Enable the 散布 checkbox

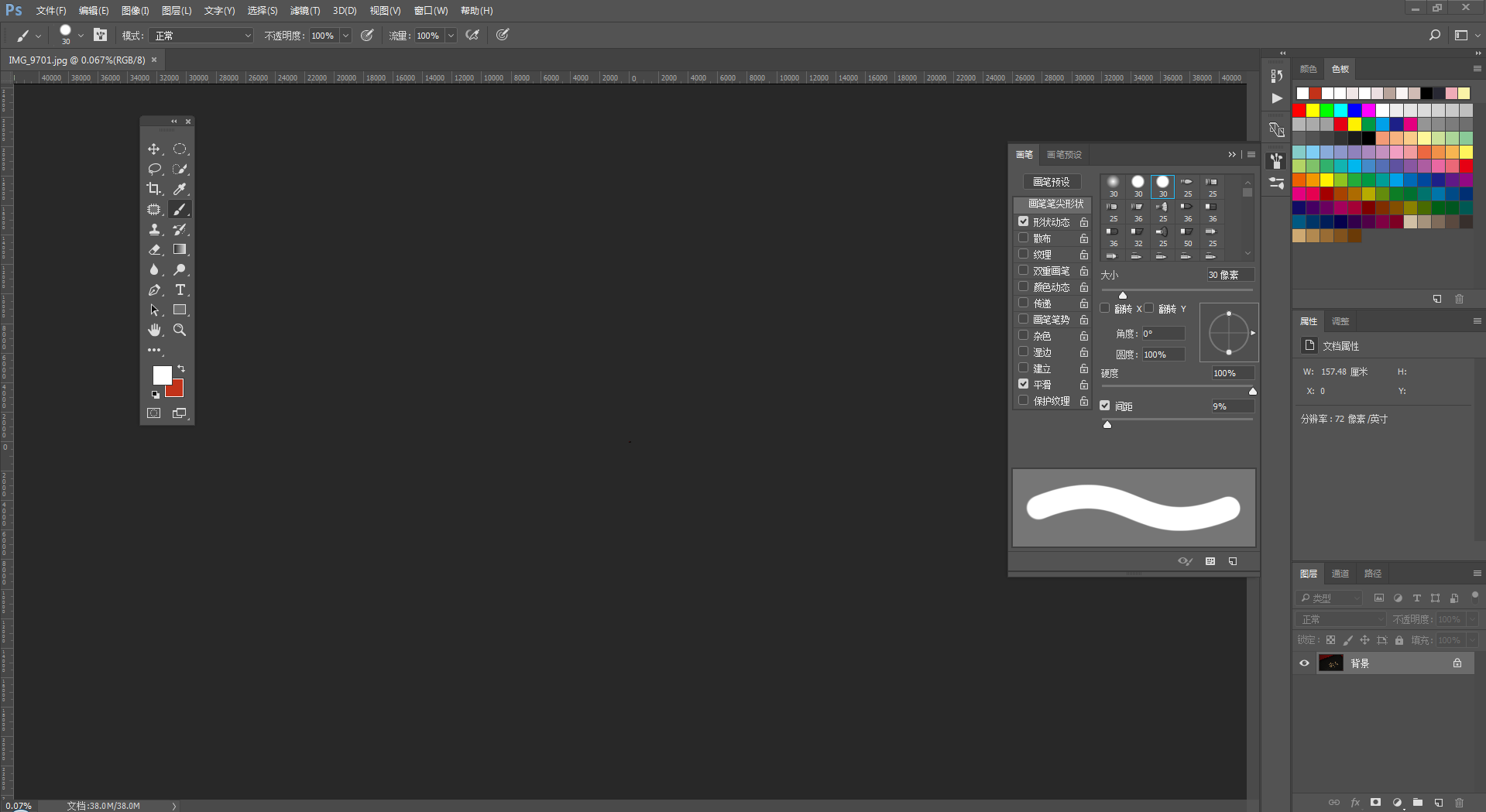coord(1023,238)
